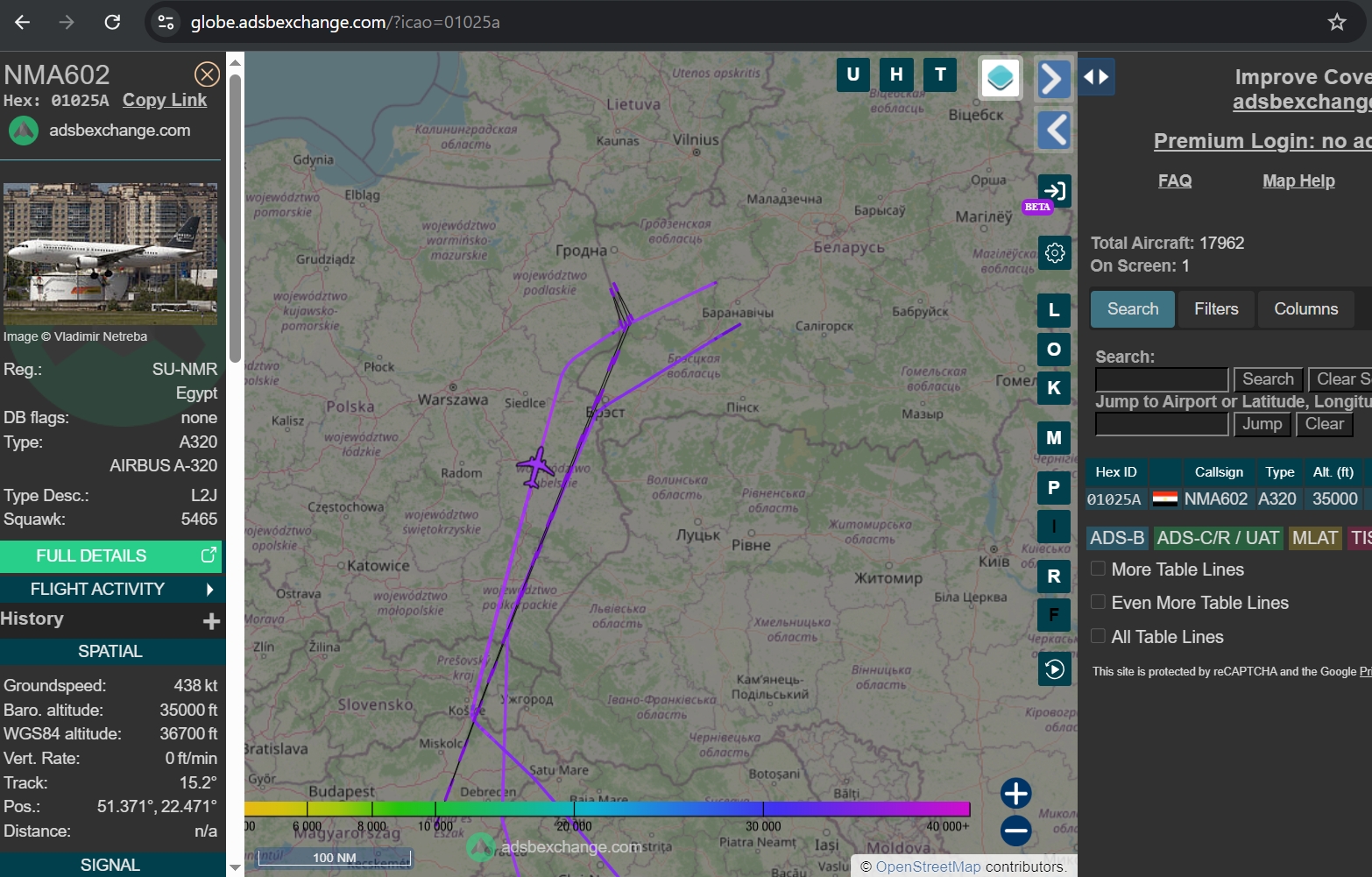Click the beta login arrow icon
This screenshot has height=877, width=1372.
1054,191
